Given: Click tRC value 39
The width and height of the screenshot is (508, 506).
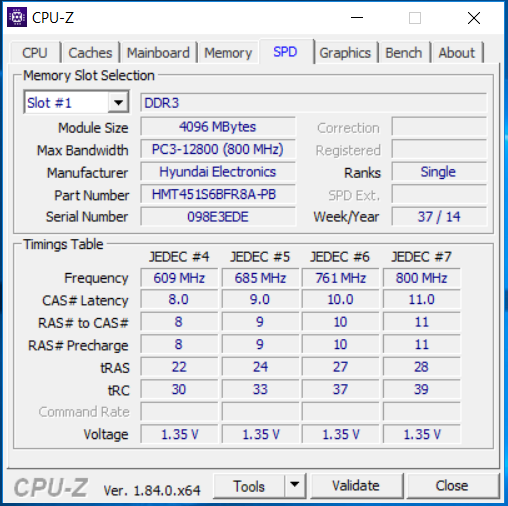Looking at the screenshot, I should click(422, 389).
